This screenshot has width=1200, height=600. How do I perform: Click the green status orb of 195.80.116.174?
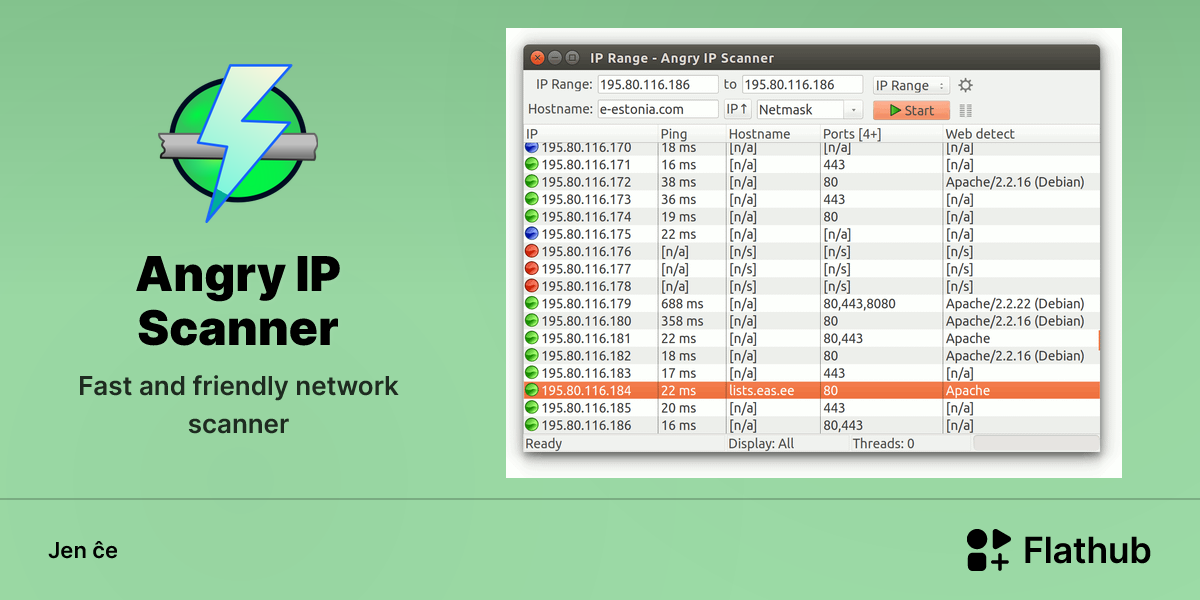point(531,216)
